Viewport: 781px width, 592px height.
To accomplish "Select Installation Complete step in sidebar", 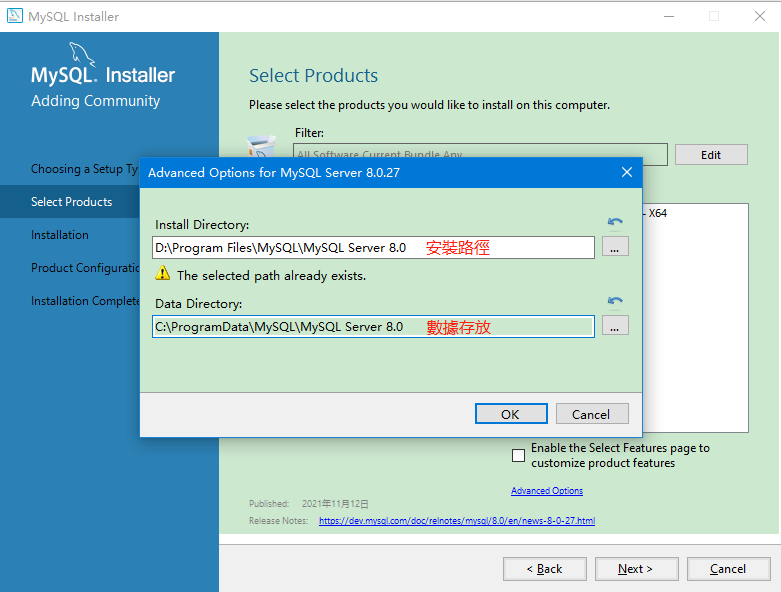I will point(85,301).
